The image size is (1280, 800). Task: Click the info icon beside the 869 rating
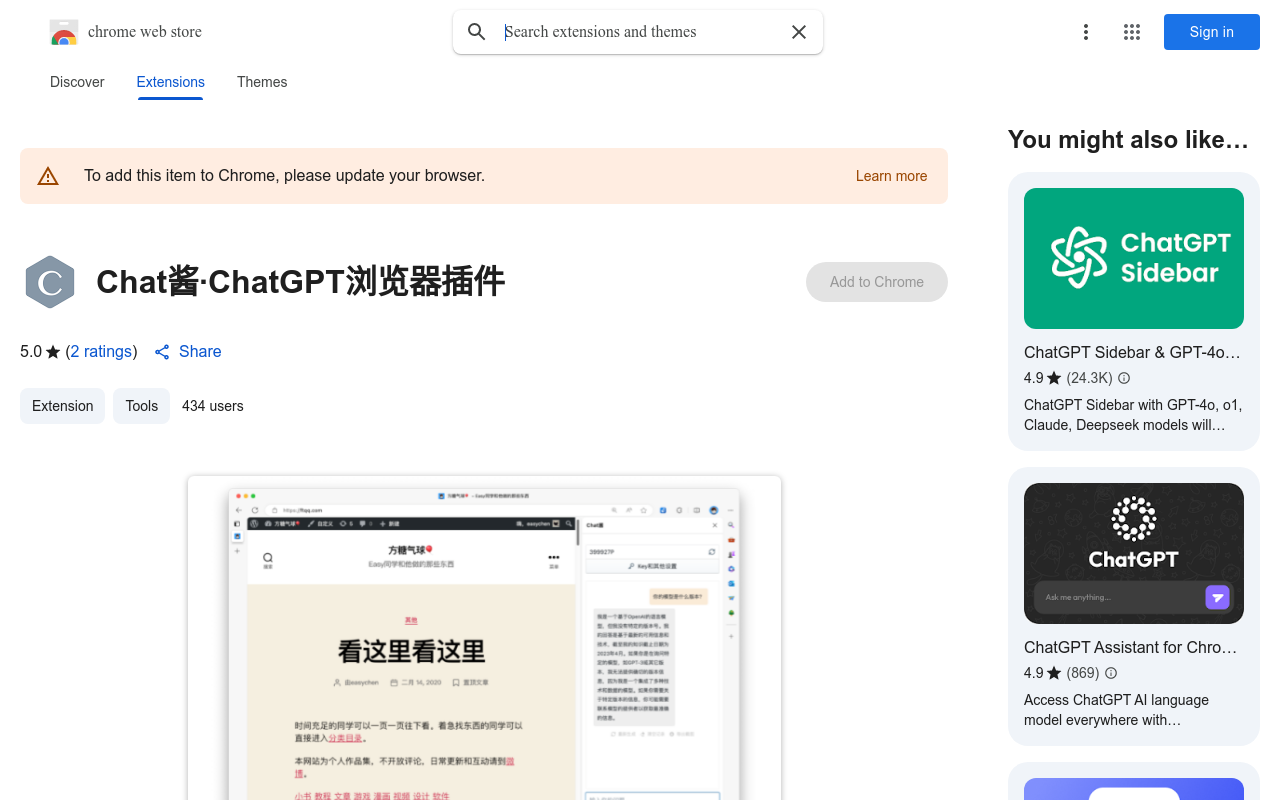1111,673
